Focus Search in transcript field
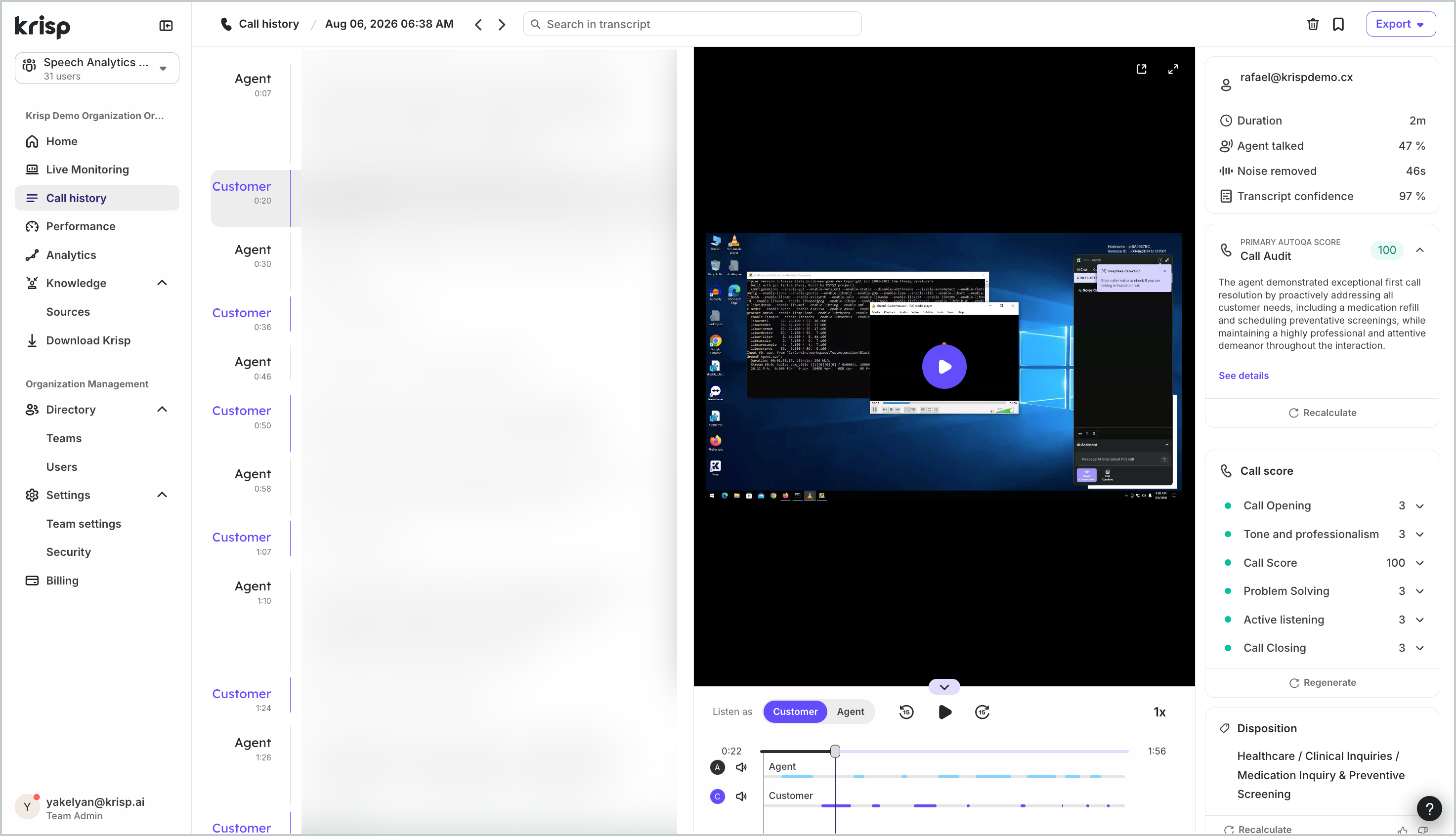This screenshot has height=836, width=1456. pos(692,24)
